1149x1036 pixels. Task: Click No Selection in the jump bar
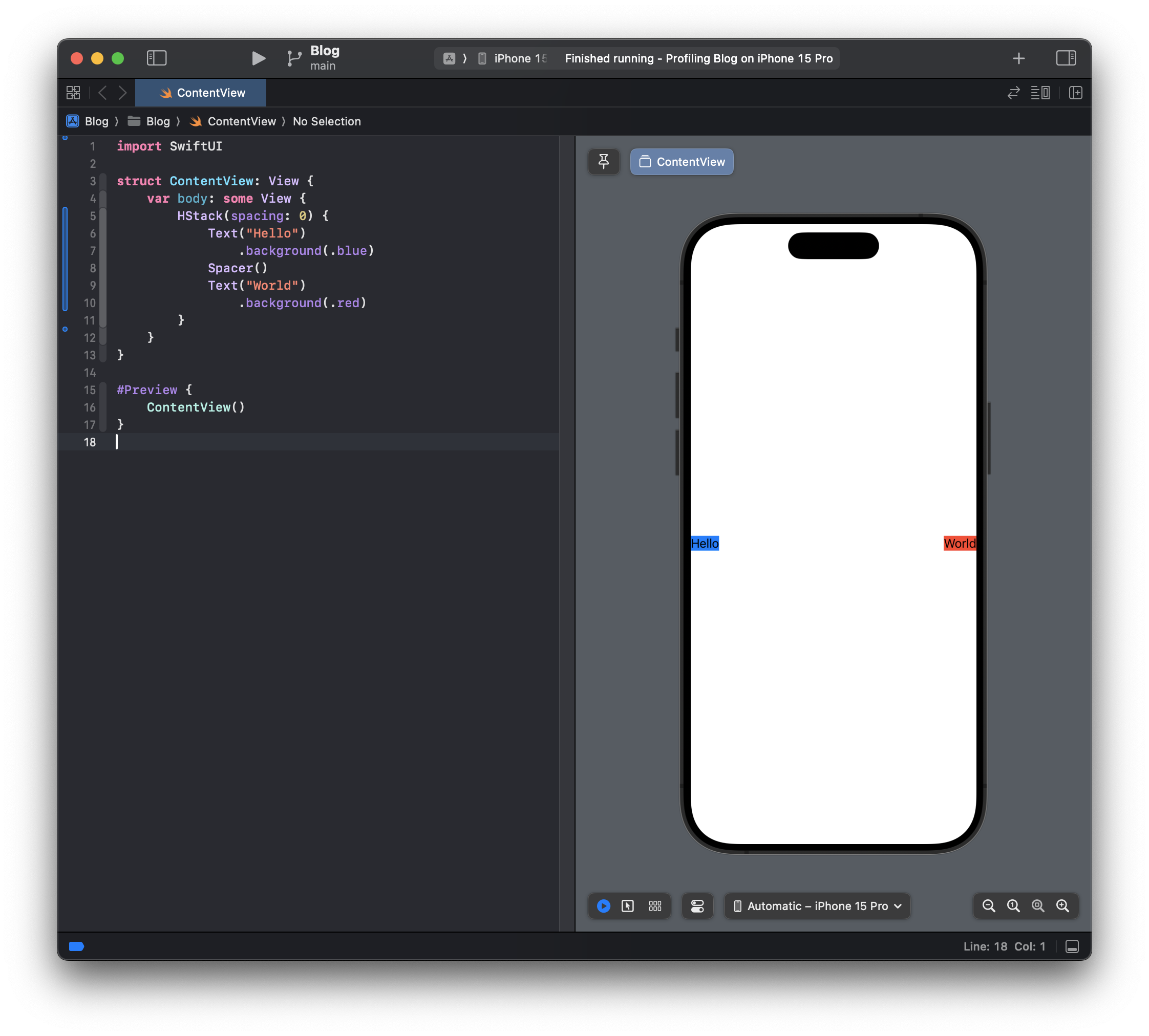326,121
